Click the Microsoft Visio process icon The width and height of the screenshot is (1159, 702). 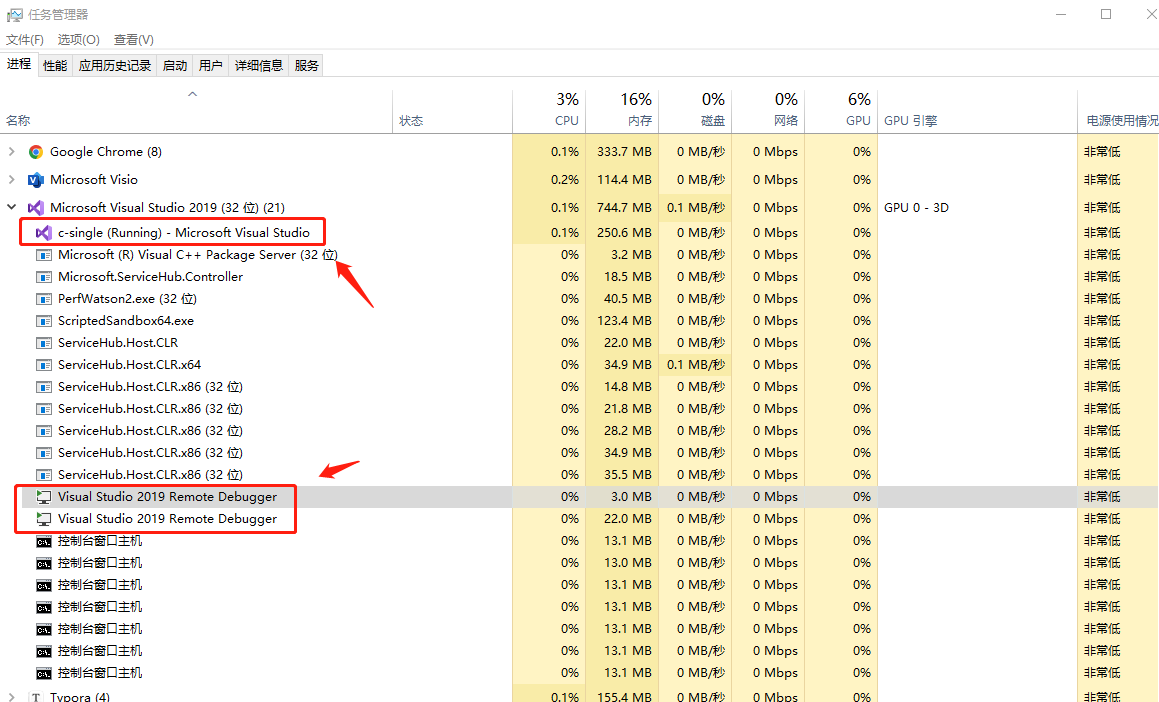click(36, 180)
